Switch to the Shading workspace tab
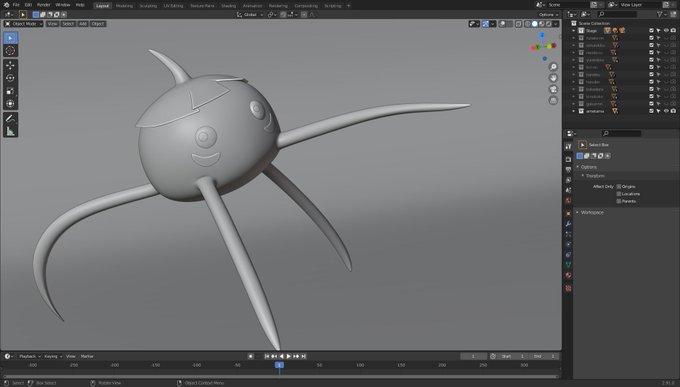Screen dimensions: 680x387 229,6
